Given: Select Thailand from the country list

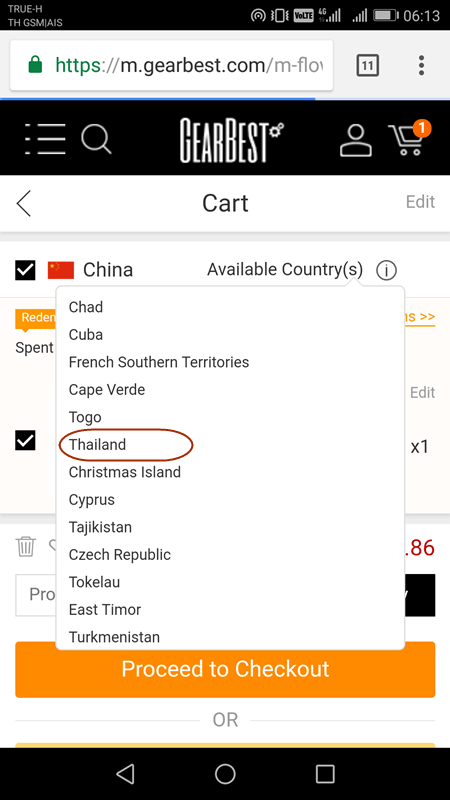Looking at the screenshot, I should pos(97,444).
